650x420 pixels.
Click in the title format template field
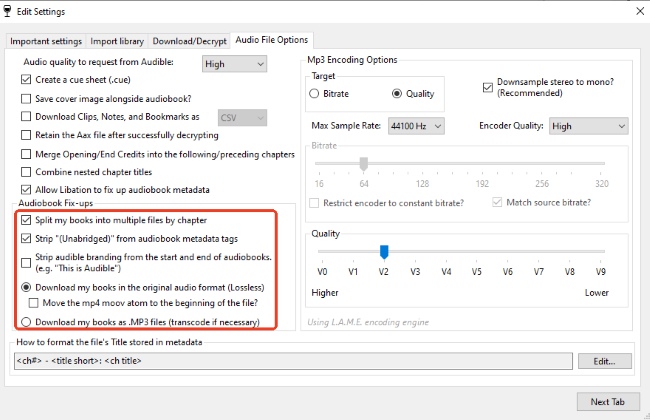pos(293,361)
